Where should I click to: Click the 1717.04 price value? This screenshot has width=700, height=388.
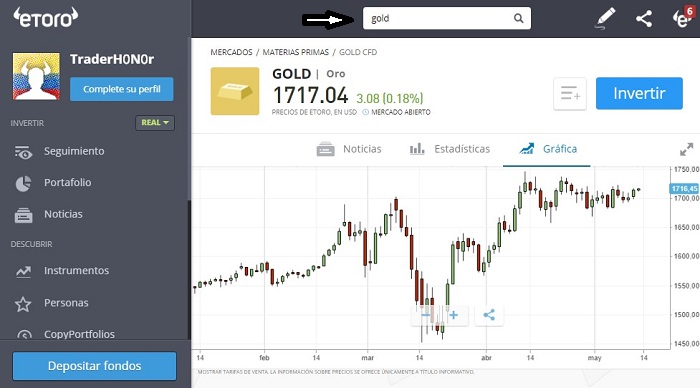[310, 96]
